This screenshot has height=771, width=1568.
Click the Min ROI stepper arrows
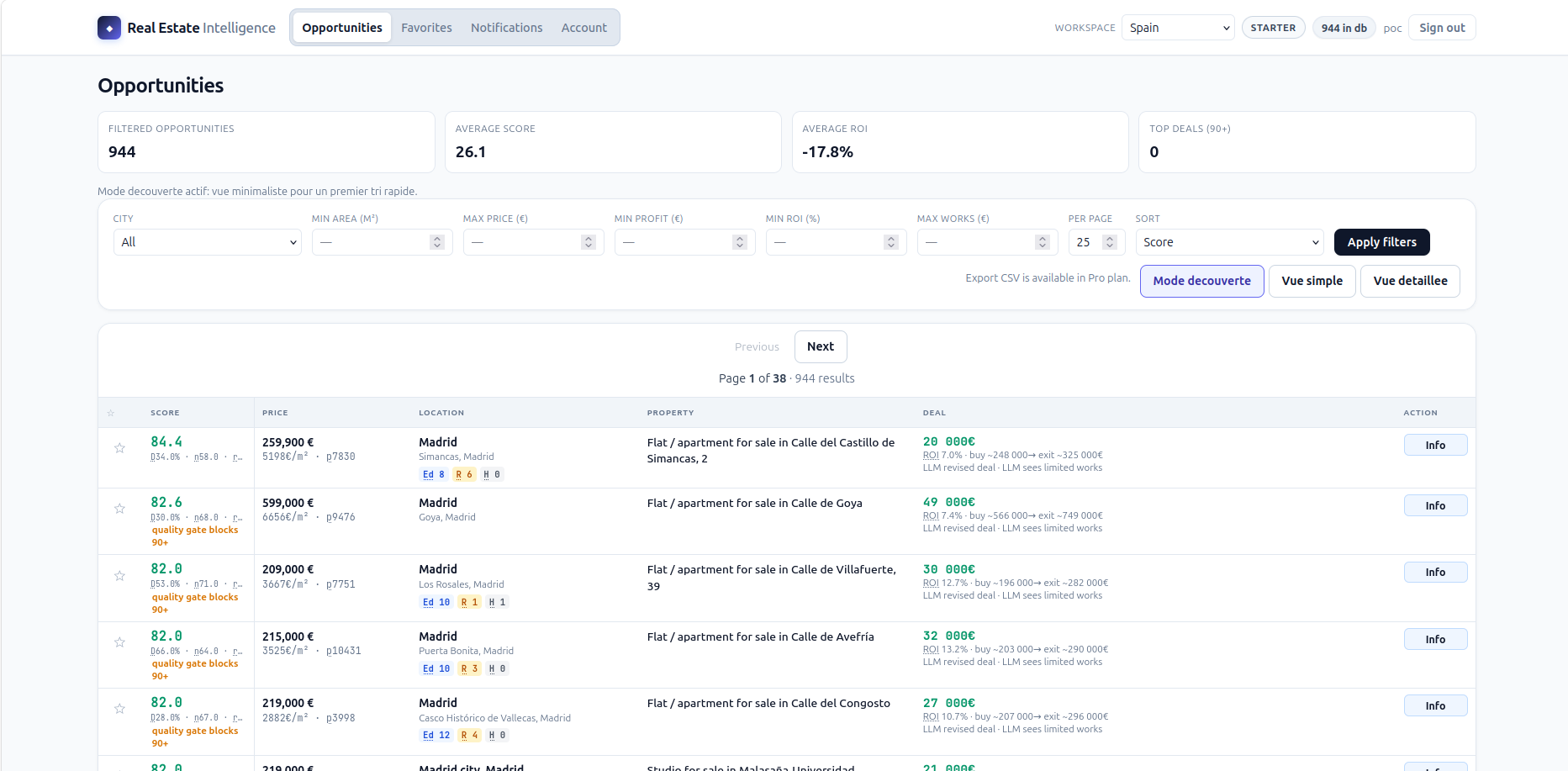[891, 242]
